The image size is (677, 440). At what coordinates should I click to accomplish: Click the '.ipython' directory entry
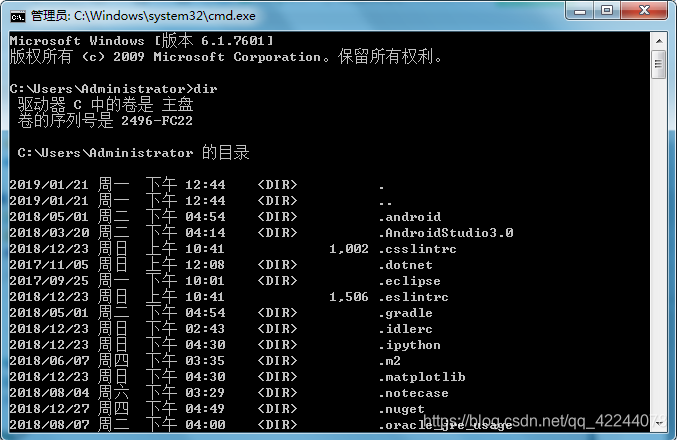[x=409, y=345]
